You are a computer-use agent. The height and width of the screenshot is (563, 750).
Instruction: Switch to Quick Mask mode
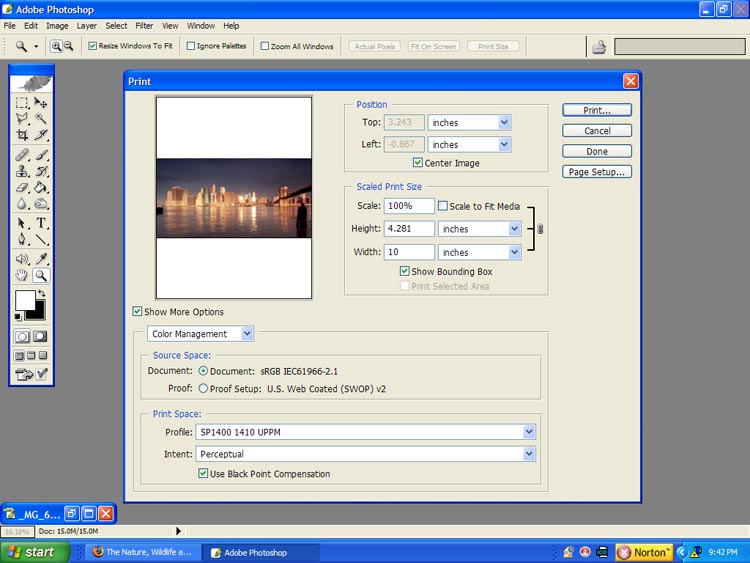[x=40, y=336]
